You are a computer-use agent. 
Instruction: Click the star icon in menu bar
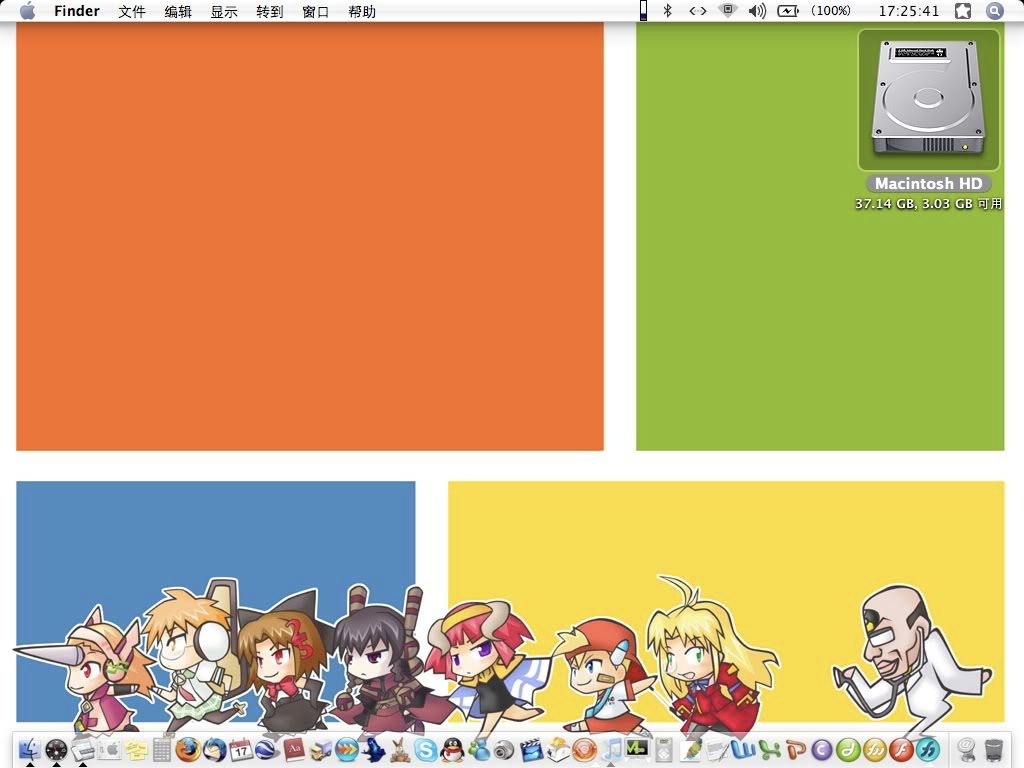click(963, 10)
